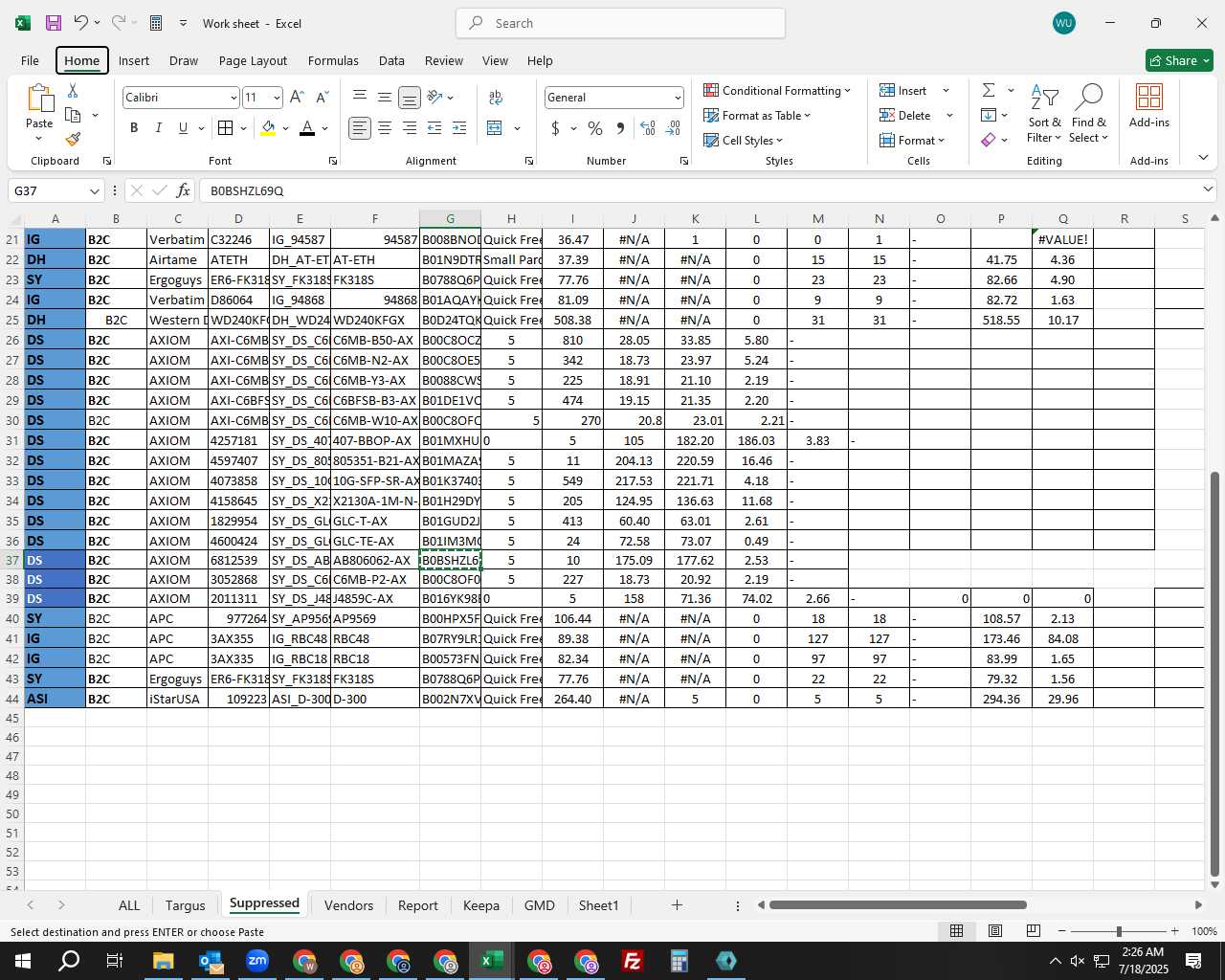Screen dimensions: 1225x980
Task: Increase font size with the larger A
Action: pos(297,98)
